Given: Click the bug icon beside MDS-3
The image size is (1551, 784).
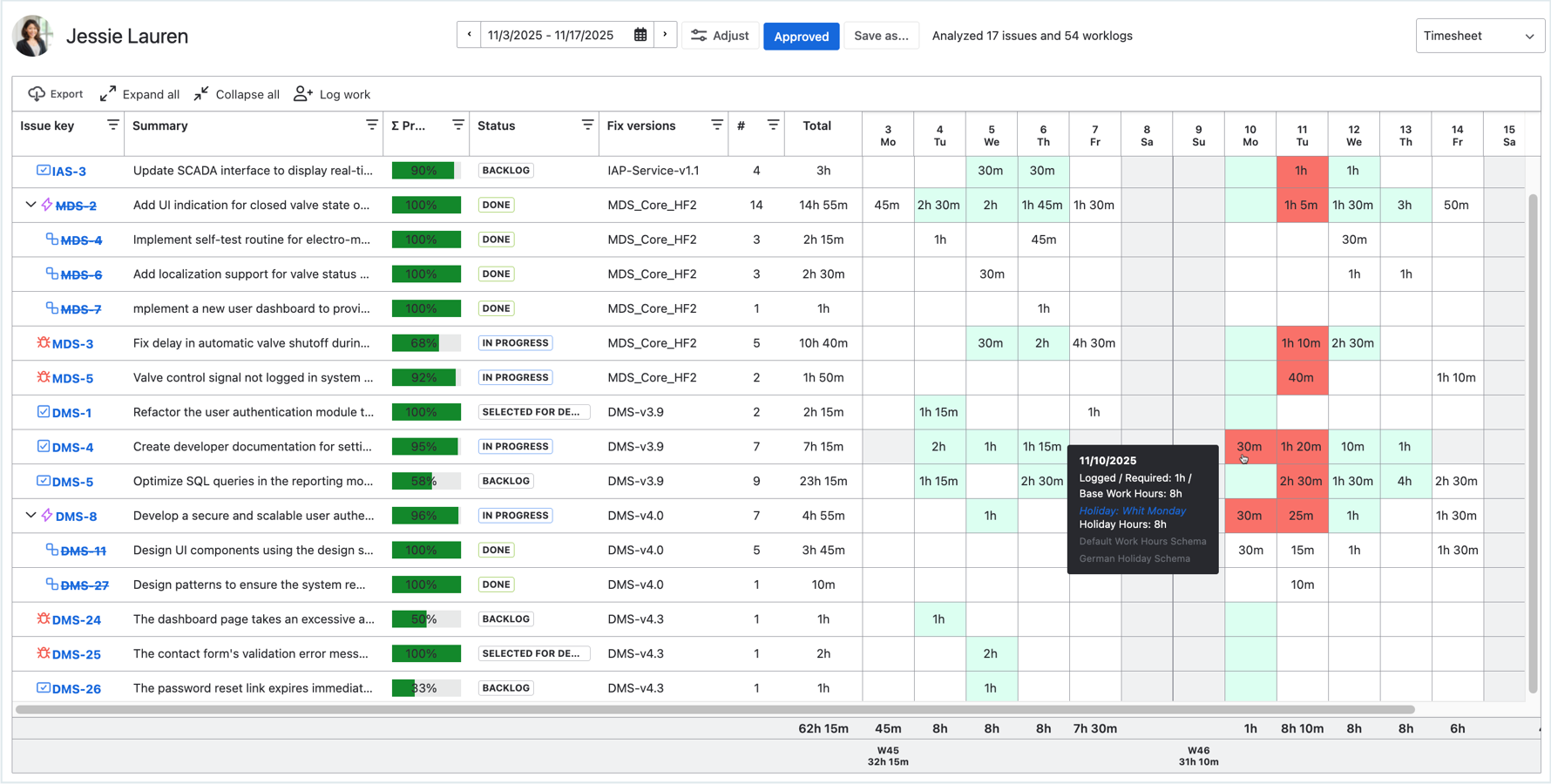Looking at the screenshot, I should 43,343.
